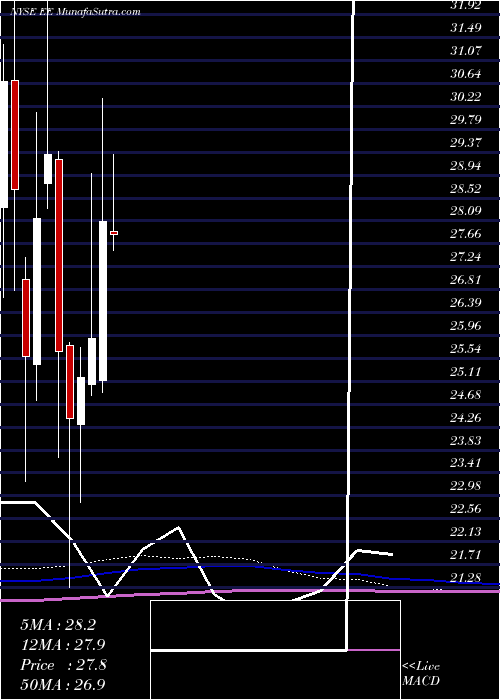This screenshot has height=700, width=500.
Task: Select the 31.92 price axis label
Action: pyautogui.click(x=467, y=5)
